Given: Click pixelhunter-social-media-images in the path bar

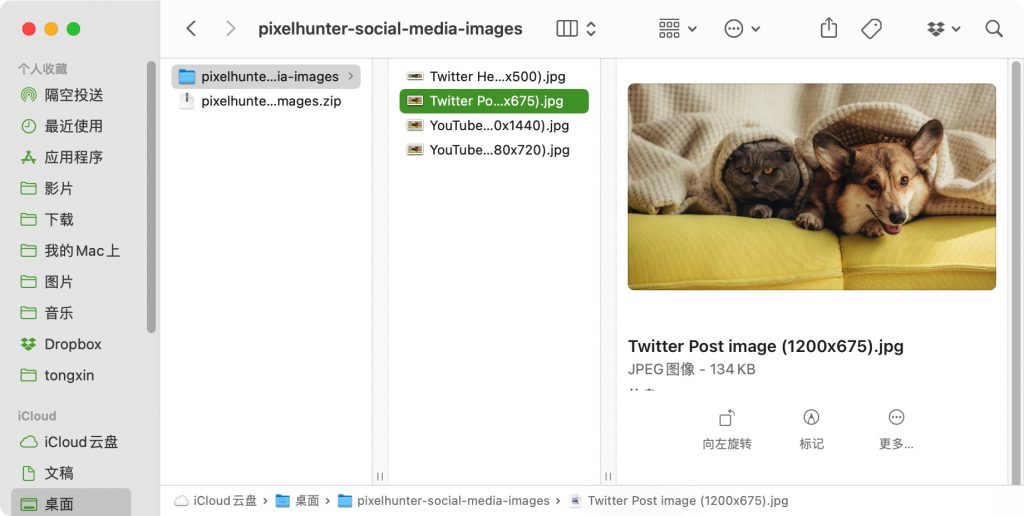Looking at the screenshot, I should click(x=443, y=501).
